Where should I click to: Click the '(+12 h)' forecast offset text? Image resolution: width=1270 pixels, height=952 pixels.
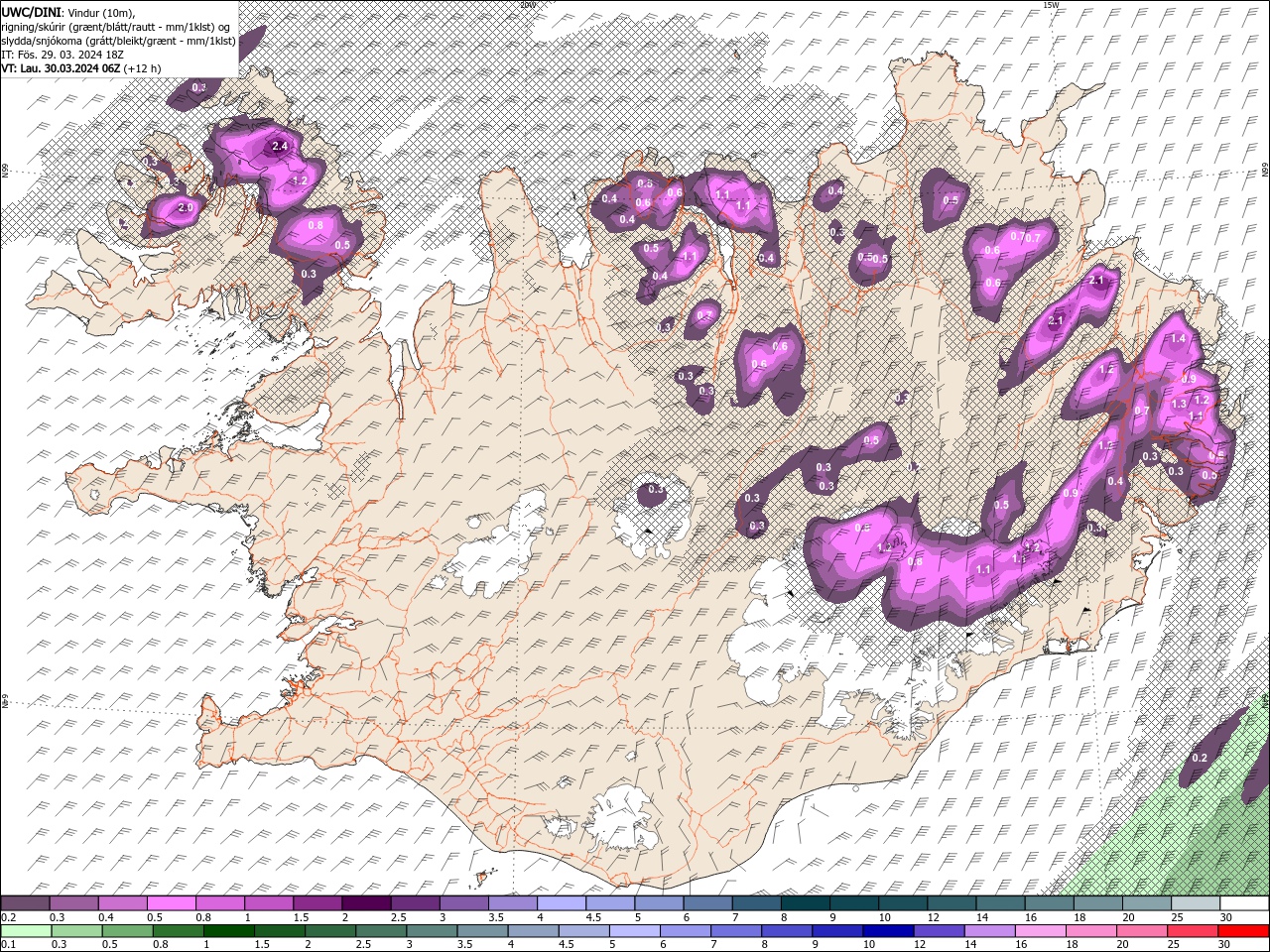[x=143, y=68]
